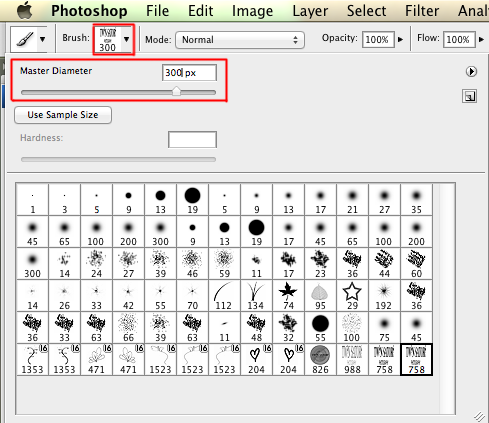The height and width of the screenshot is (423, 489).
Task: Select the 826 circular stamp brush
Action: click(320, 359)
